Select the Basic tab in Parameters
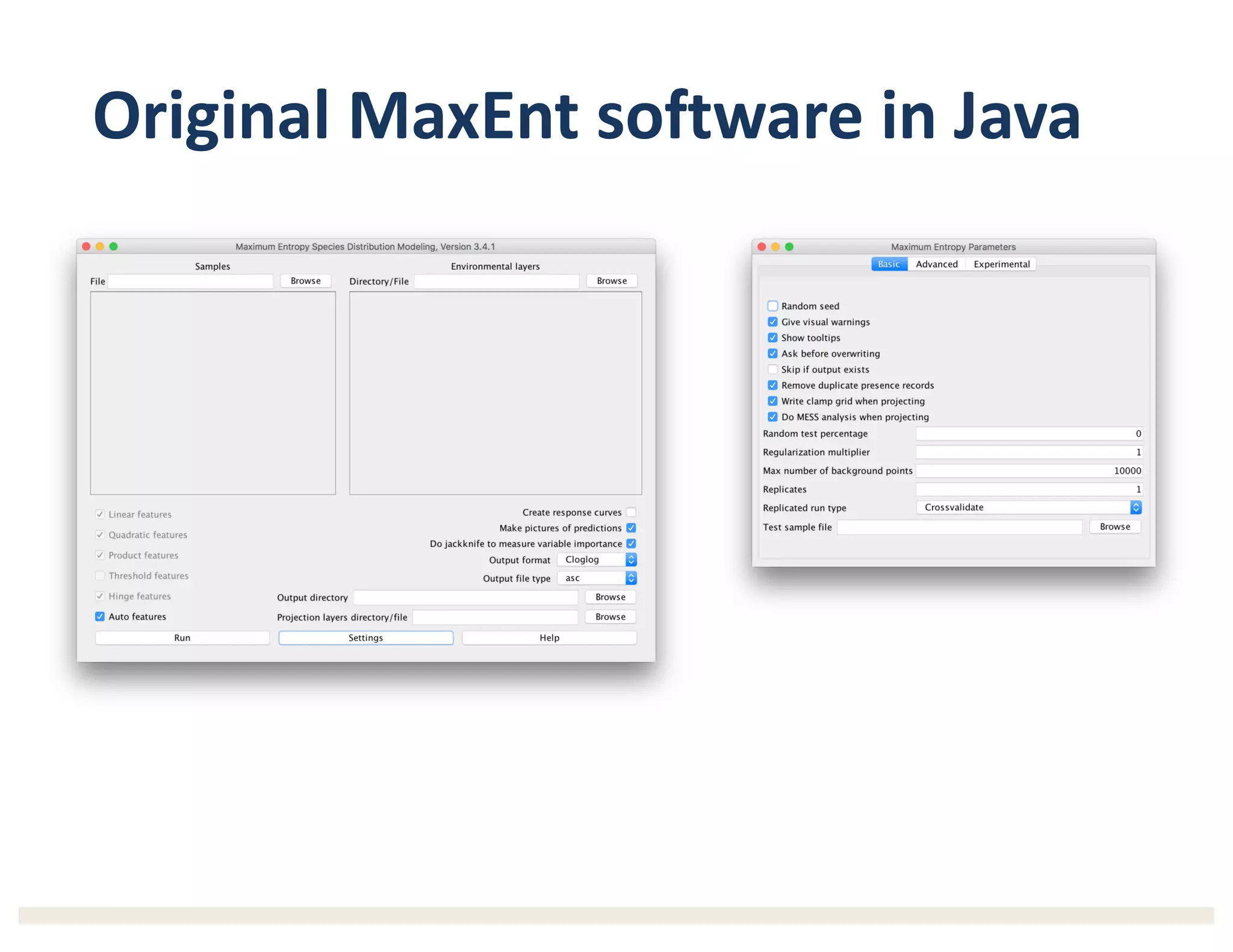Image resolution: width=1233 pixels, height=952 pixels. pyautogui.click(x=889, y=264)
